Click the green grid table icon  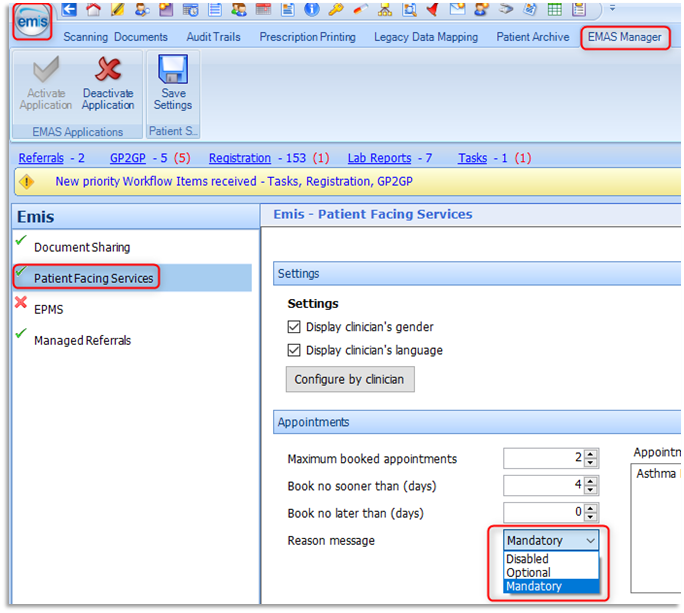click(x=554, y=9)
